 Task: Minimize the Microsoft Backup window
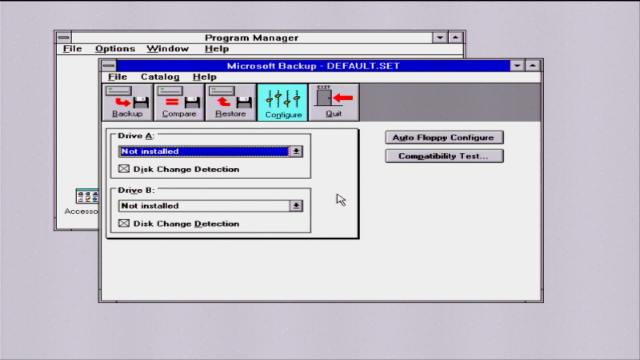pos(517,66)
